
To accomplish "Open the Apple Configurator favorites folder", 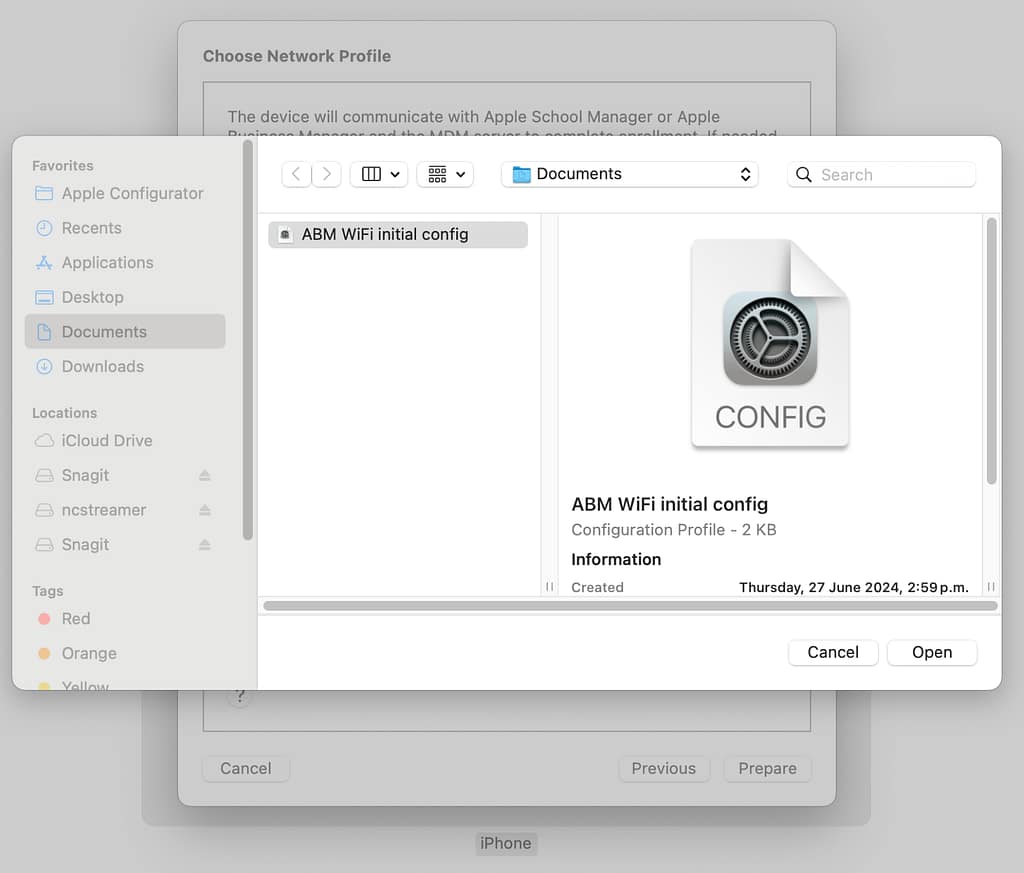I will coord(131,193).
